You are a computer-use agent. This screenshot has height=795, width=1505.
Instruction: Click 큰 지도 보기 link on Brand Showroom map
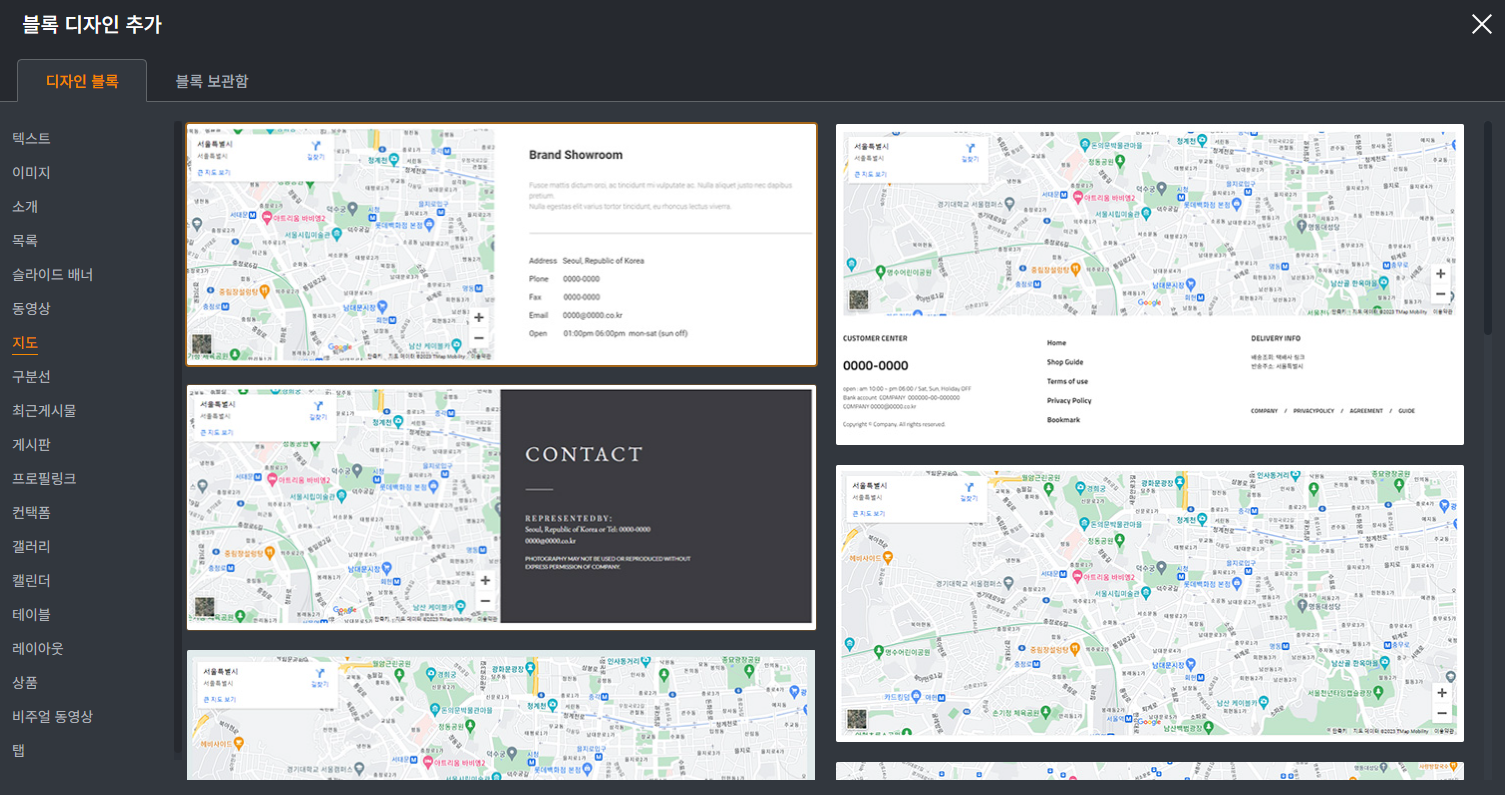tap(214, 173)
